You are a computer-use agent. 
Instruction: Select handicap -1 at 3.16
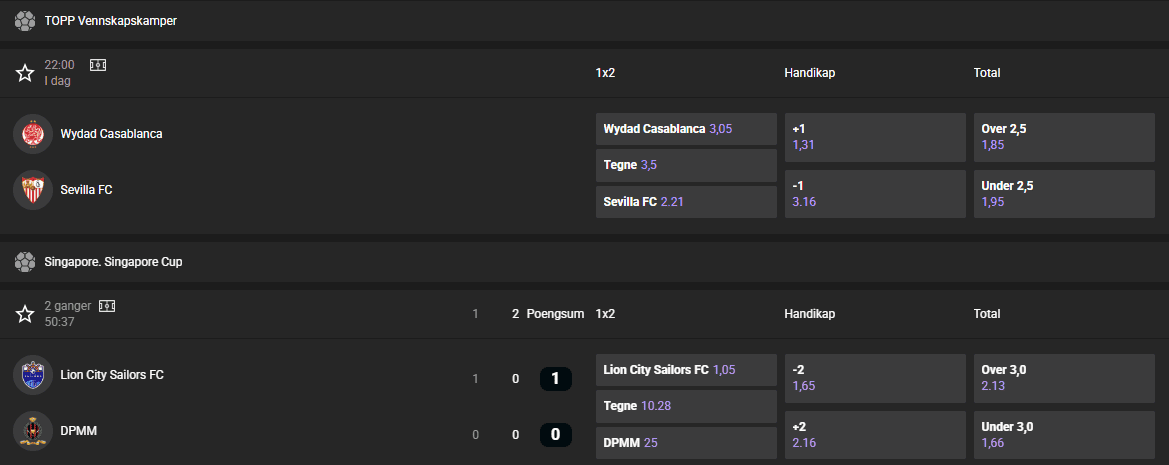[x=875, y=194]
